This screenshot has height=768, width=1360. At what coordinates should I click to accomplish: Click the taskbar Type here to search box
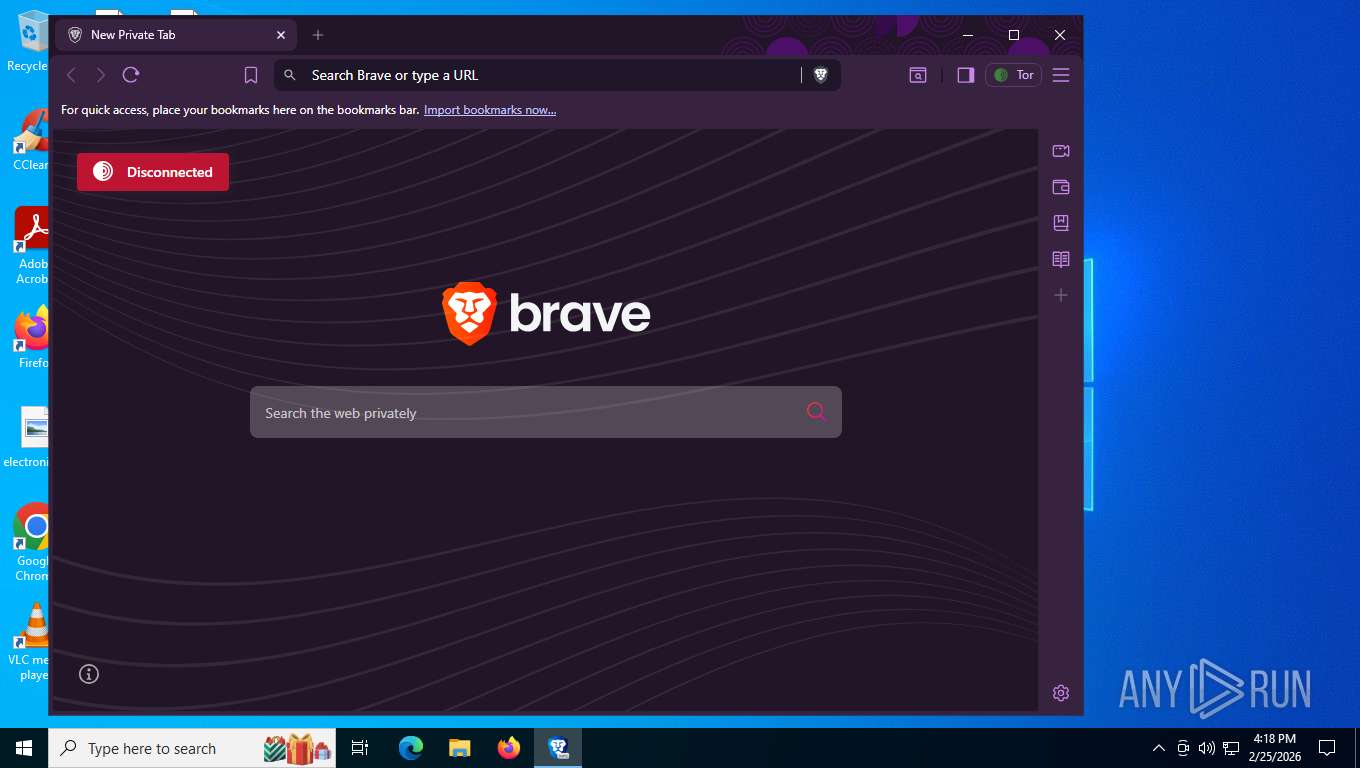192,748
